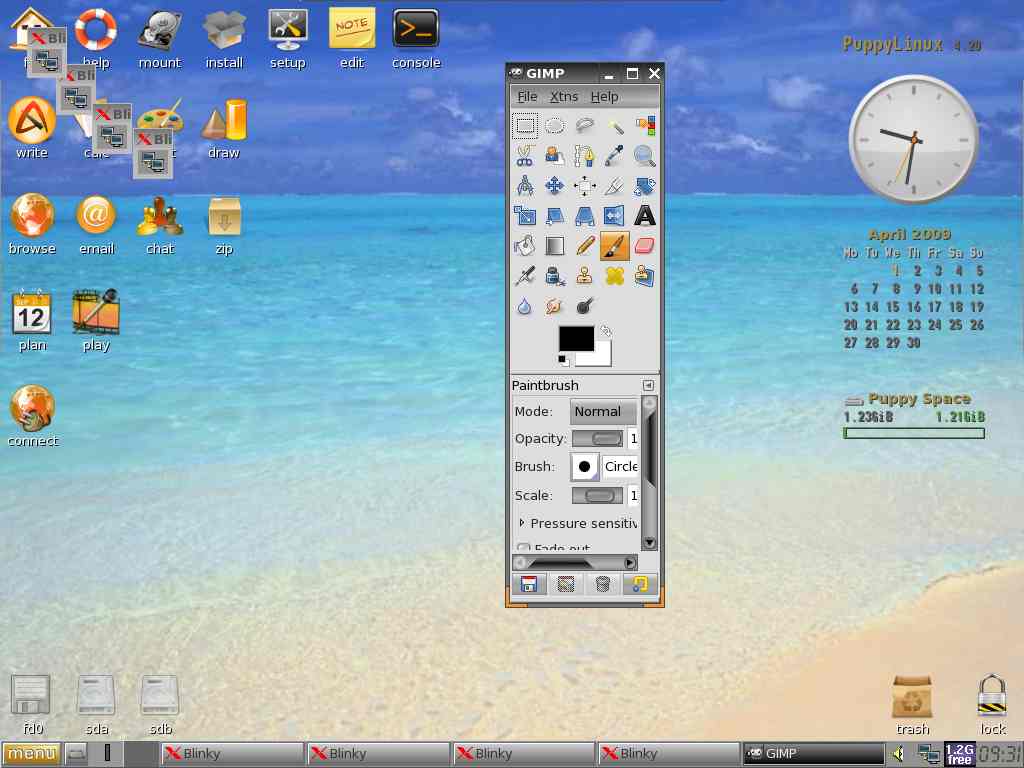Select the Rectangle Select tool
The image size is (1024, 768).
click(525, 125)
